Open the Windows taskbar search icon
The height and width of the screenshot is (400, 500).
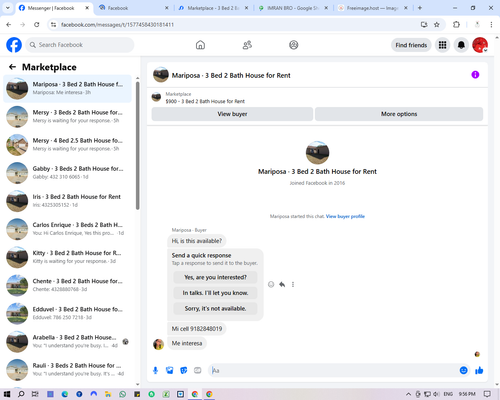point(21,394)
